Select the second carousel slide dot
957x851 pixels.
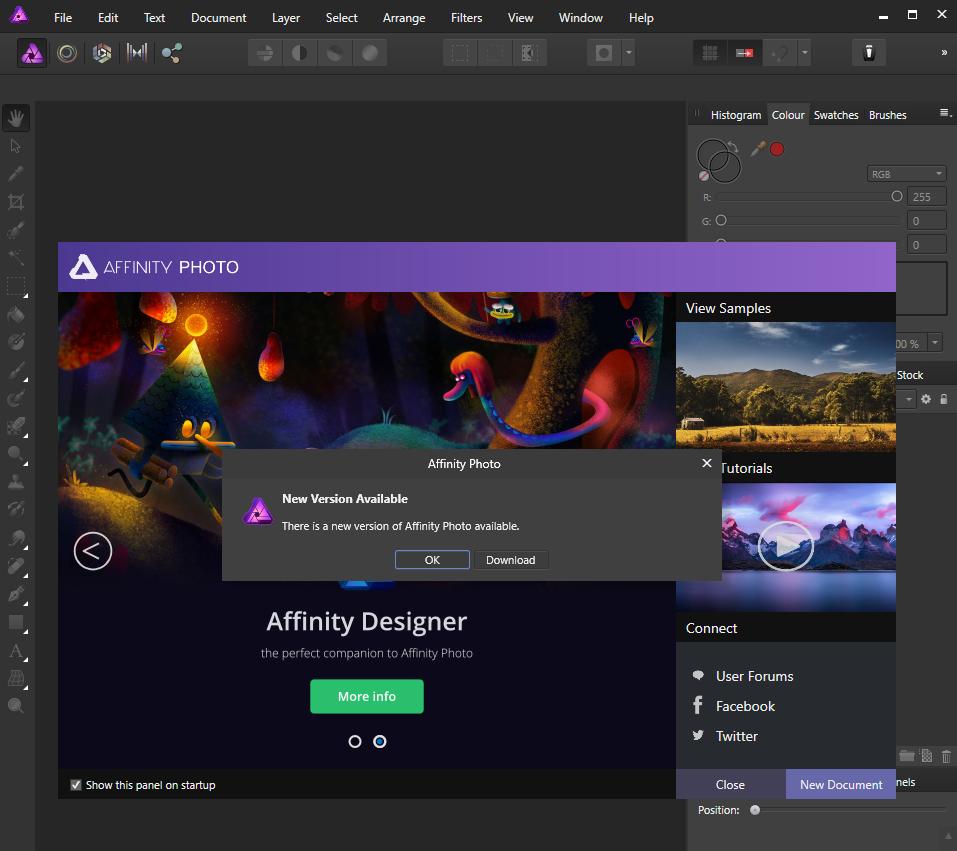[x=380, y=742]
